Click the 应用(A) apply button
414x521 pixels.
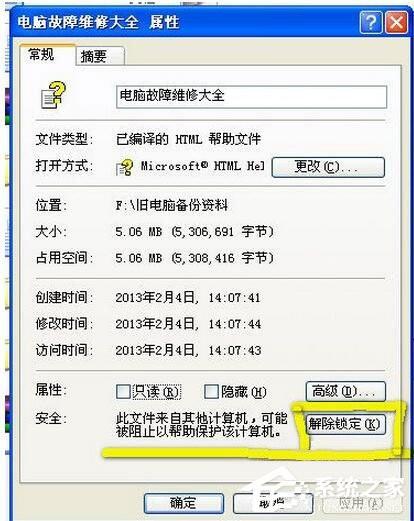pyautogui.click(x=361, y=503)
